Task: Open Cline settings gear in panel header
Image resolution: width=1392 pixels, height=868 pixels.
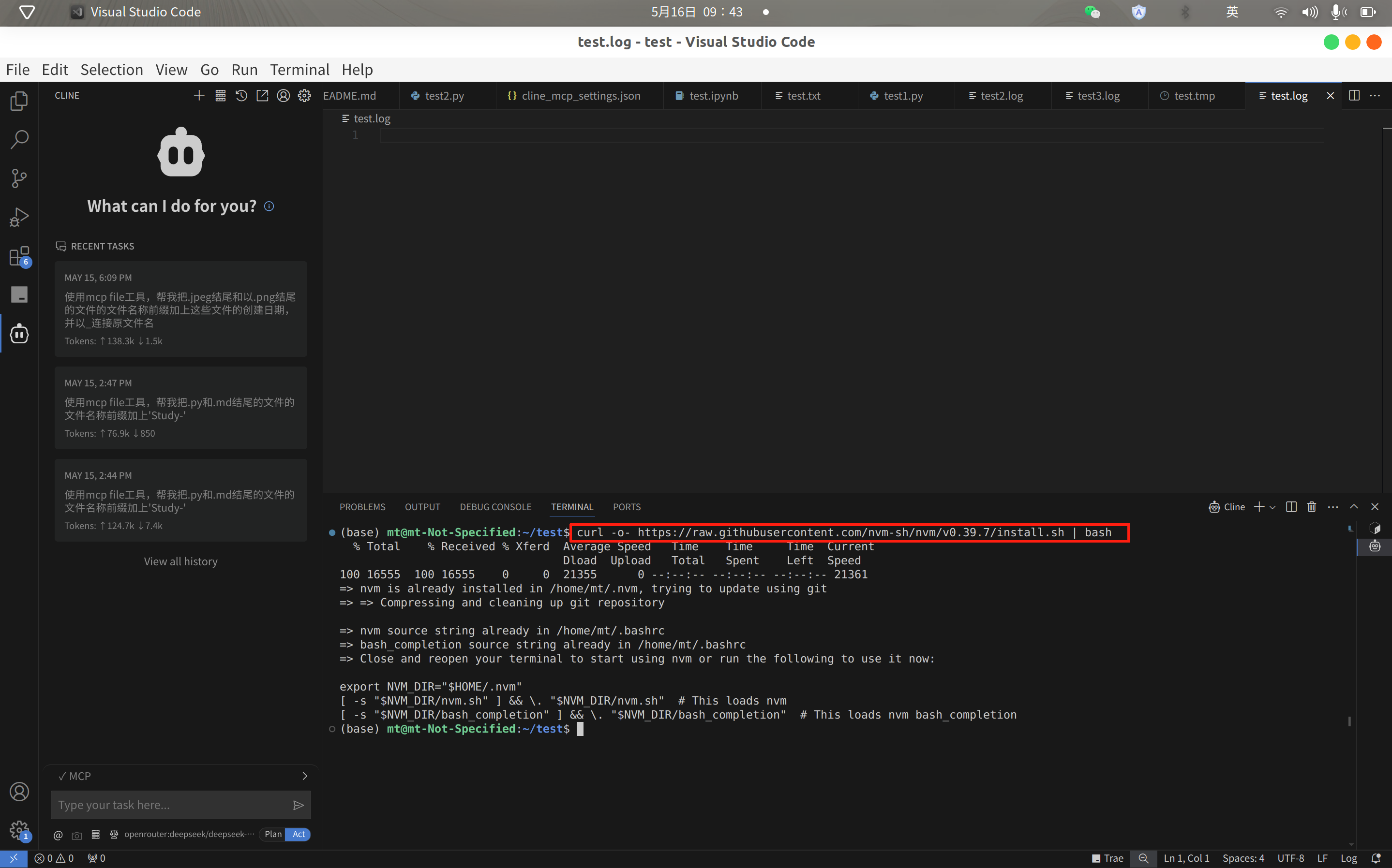Action: coord(304,95)
